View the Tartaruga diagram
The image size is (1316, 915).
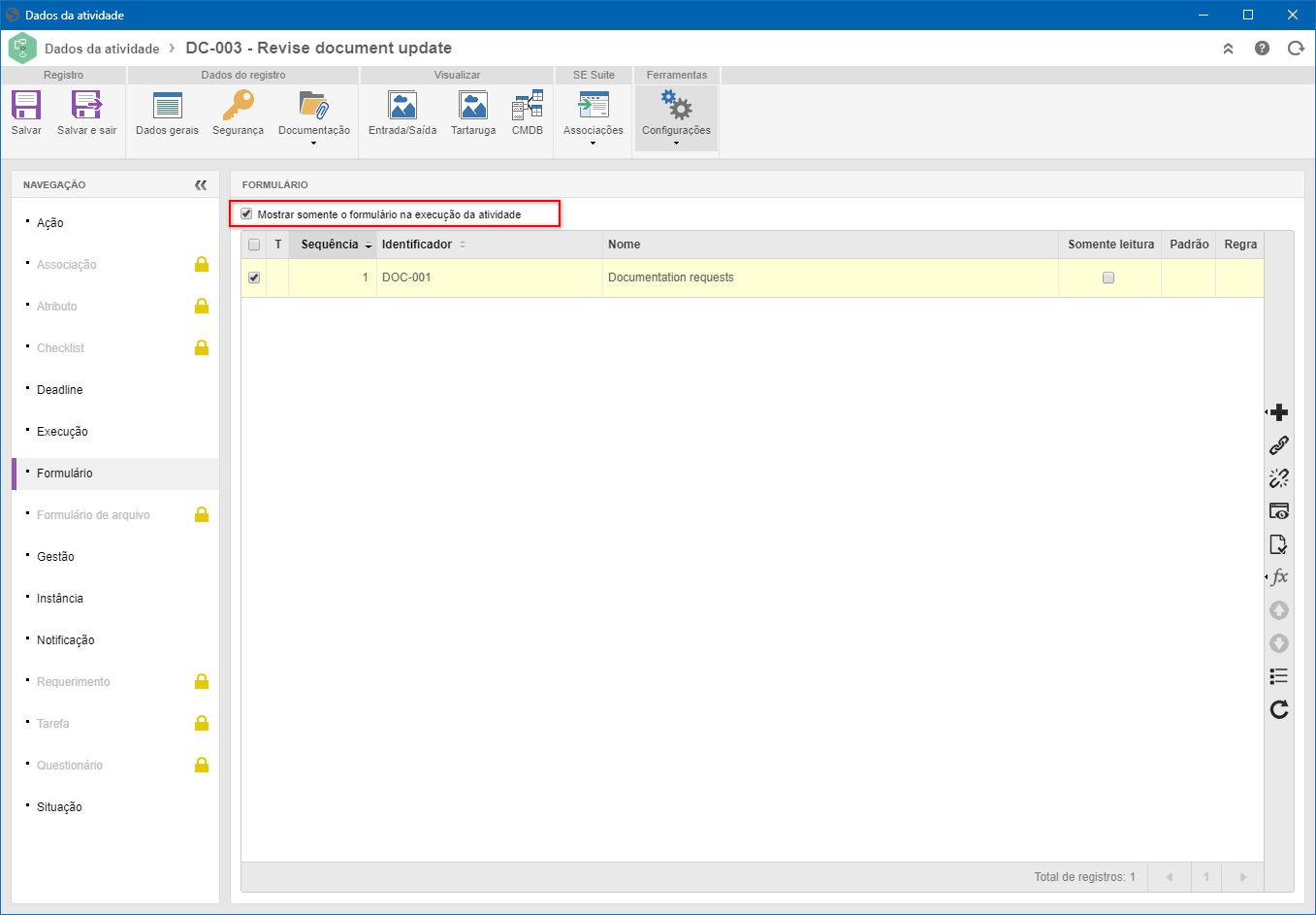472,105
